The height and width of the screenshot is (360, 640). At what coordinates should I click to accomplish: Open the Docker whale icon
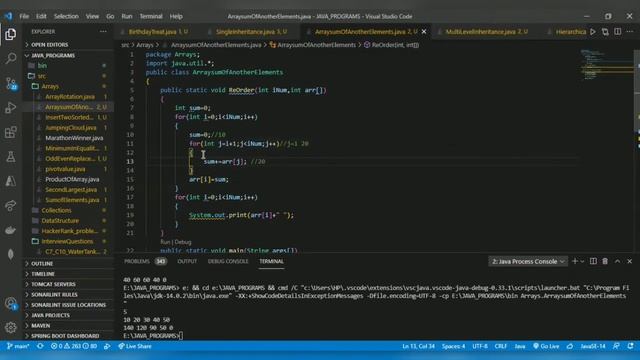click(x=11, y=230)
